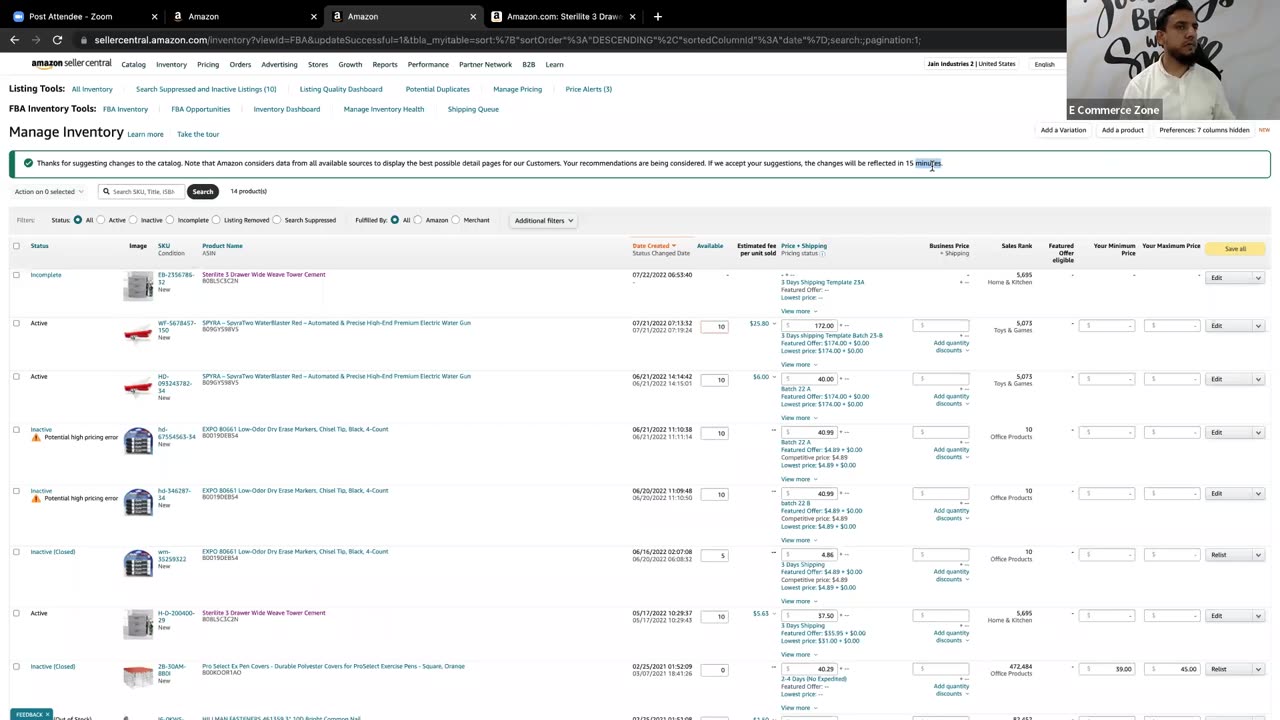Screen dimensions: 1280x720
Task: Open the Pro Select Ex Pen Covers thumbnail
Action: (138, 676)
